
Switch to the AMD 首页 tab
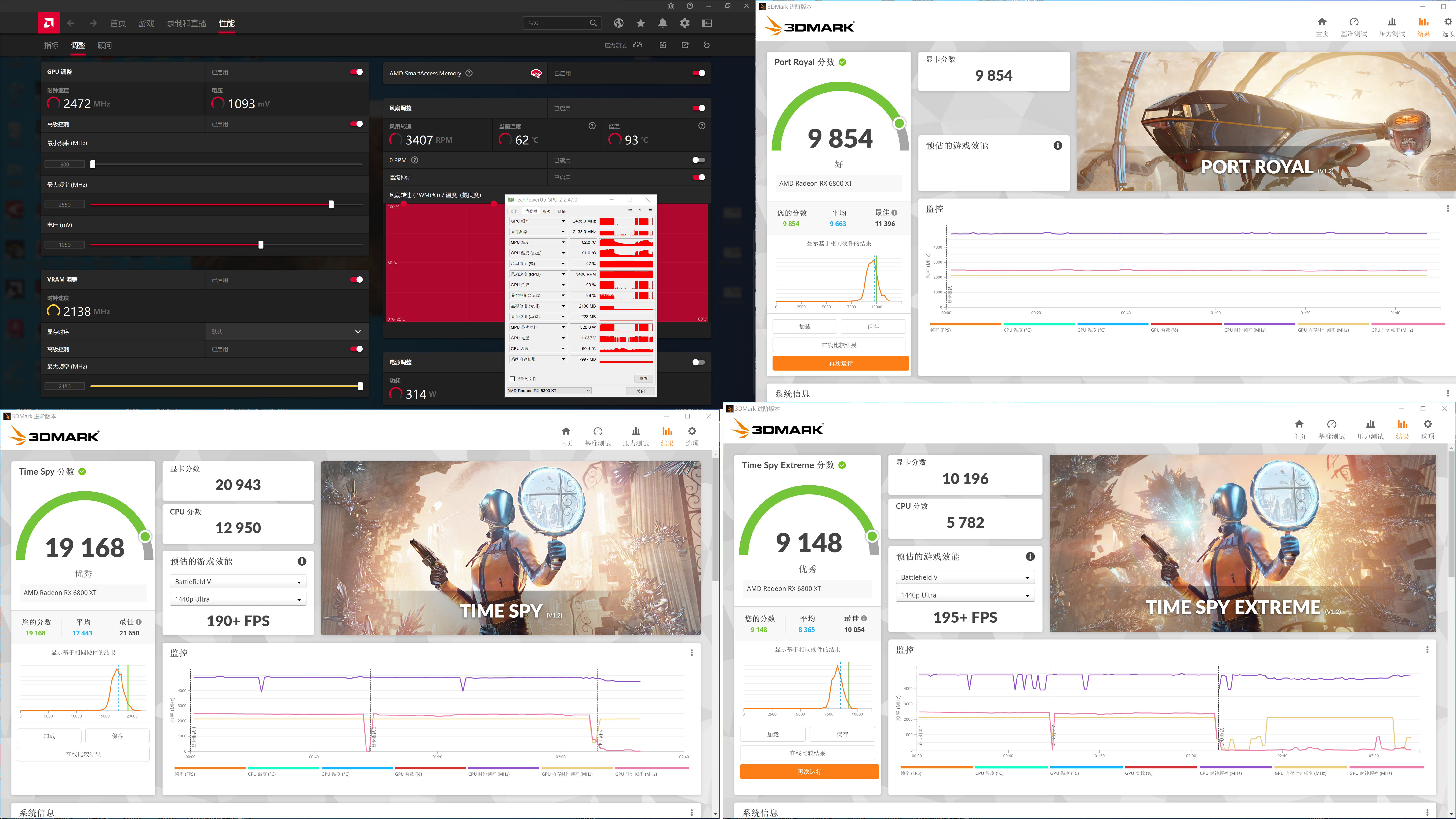pyautogui.click(x=118, y=23)
